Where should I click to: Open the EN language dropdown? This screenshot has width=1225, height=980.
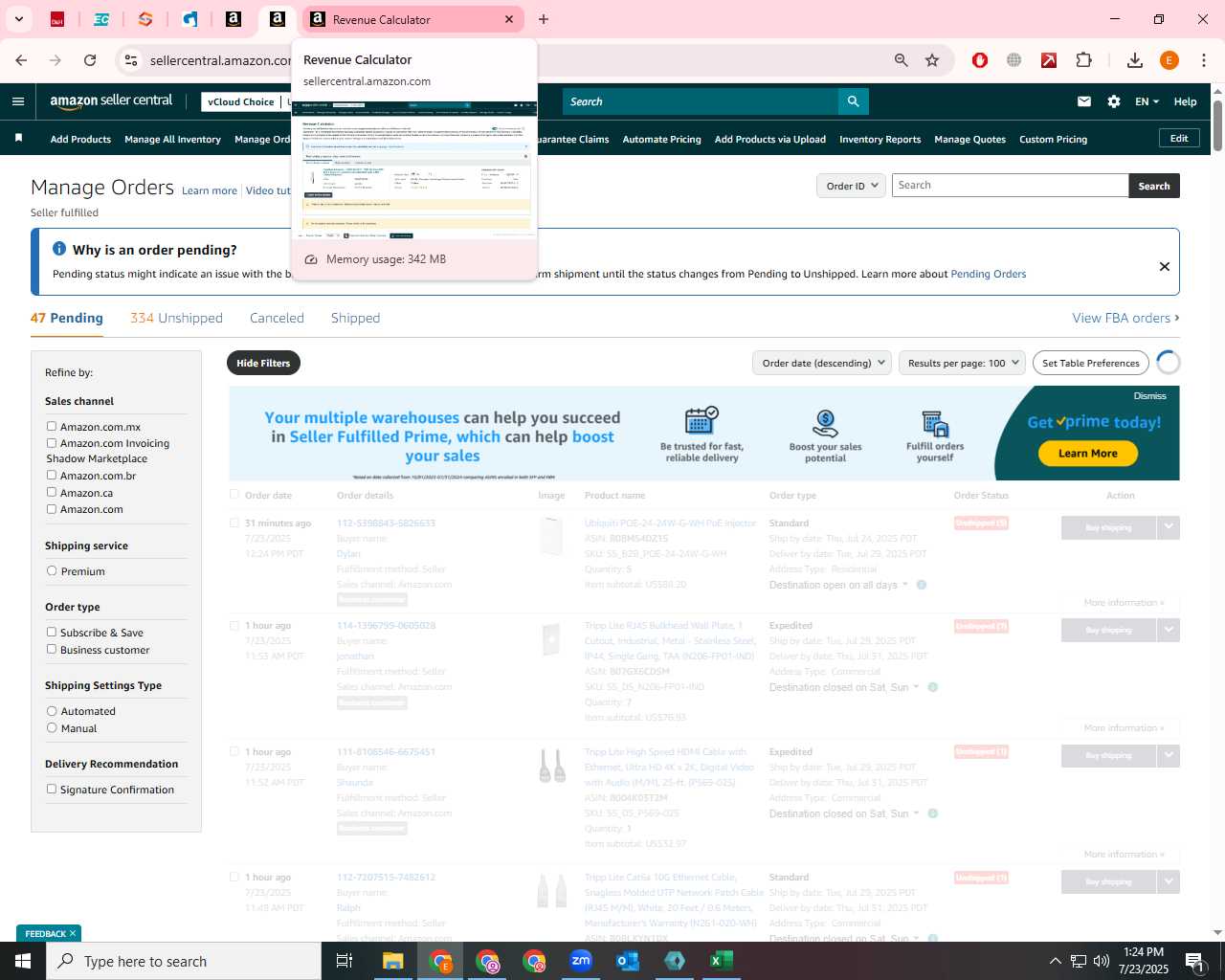[1147, 101]
